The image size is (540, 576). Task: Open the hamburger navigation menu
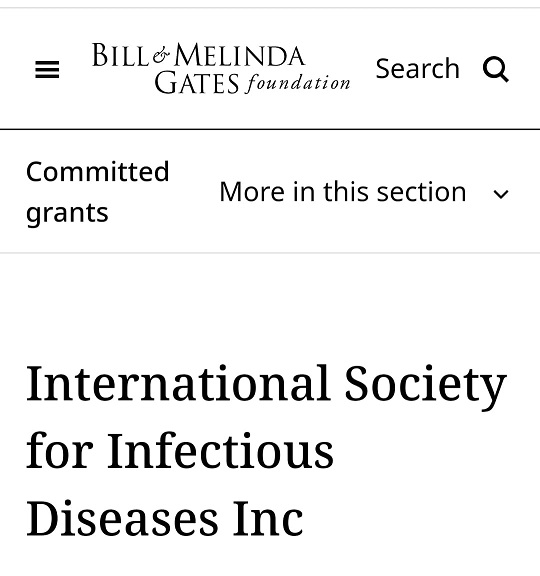(47, 69)
